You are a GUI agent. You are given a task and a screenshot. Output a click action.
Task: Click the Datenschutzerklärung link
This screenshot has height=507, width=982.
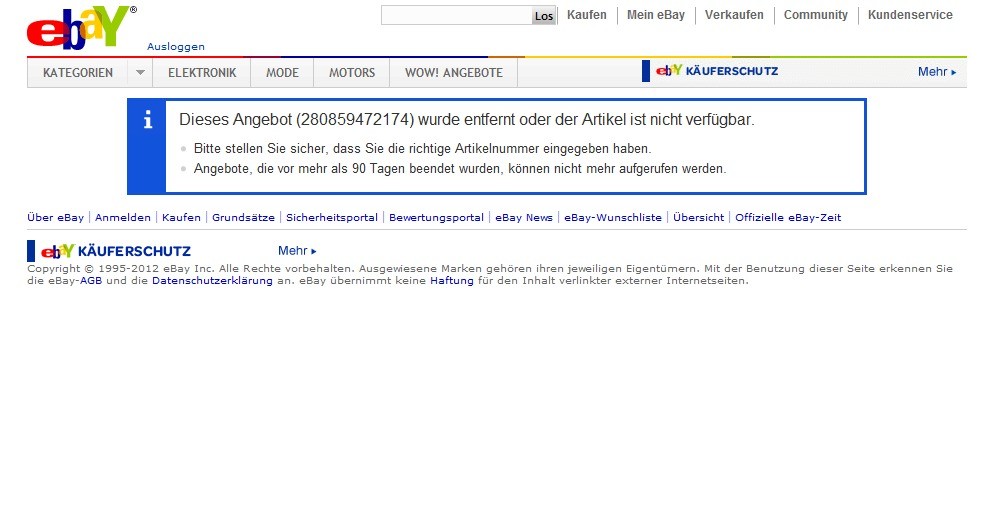[x=212, y=281]
